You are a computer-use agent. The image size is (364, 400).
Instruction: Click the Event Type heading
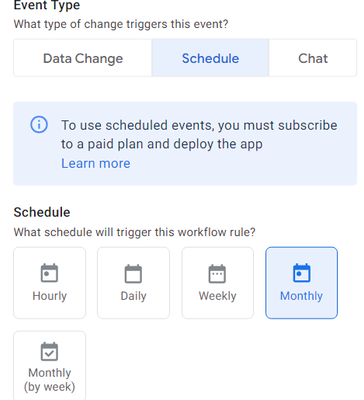tap(47, 5)
